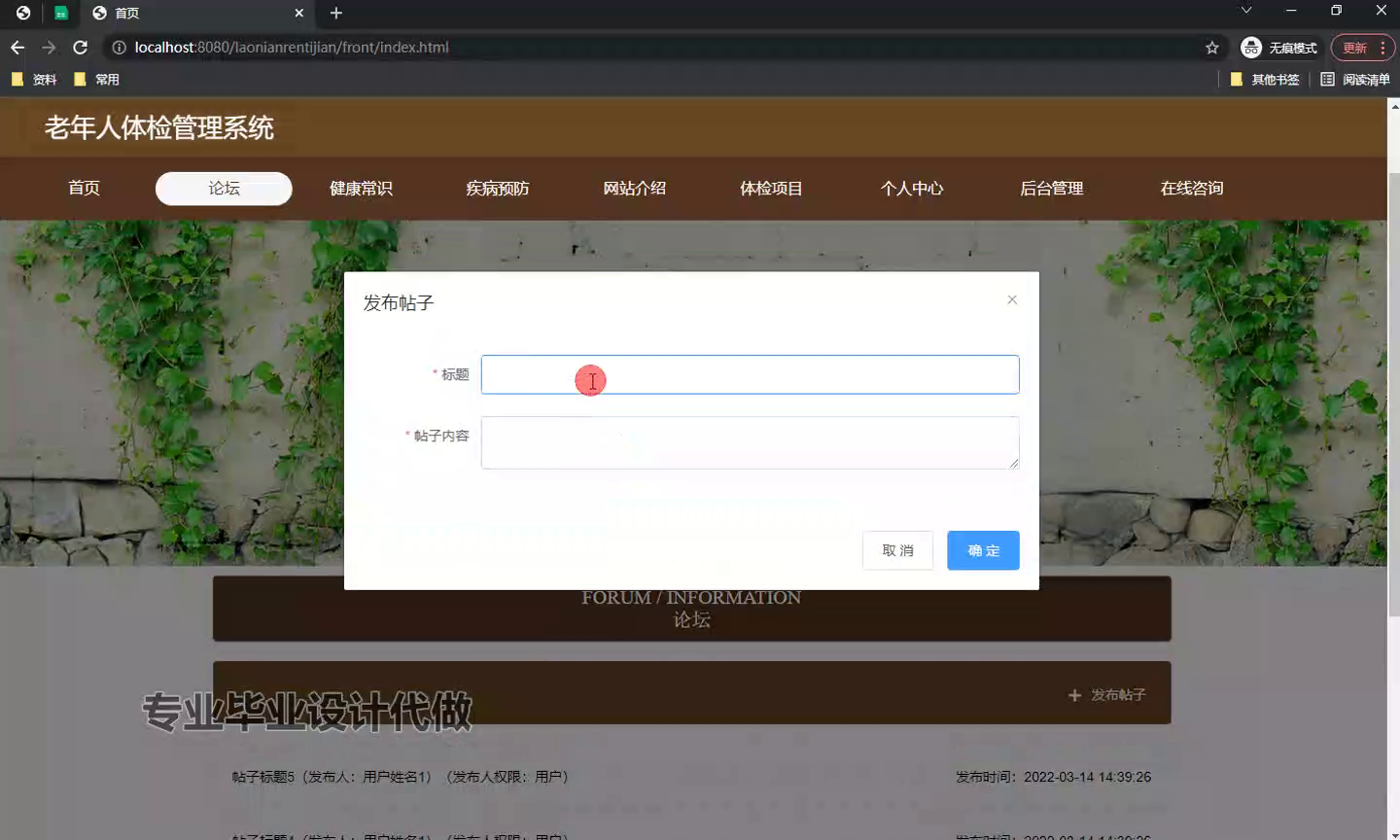The height and width of the screenshot is (840, 1400).
Task: Close the 首页 browser tab
Action: [x=298, y=13]
